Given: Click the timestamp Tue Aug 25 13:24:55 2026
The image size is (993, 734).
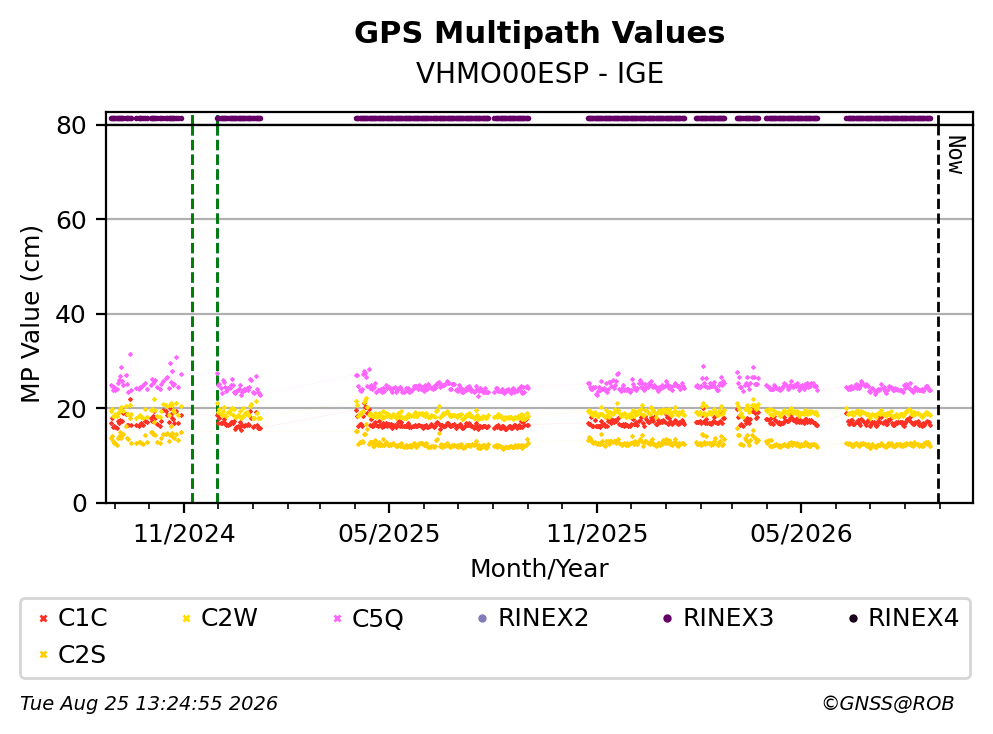Looking at the screenshot, I should tap(149, 704).
